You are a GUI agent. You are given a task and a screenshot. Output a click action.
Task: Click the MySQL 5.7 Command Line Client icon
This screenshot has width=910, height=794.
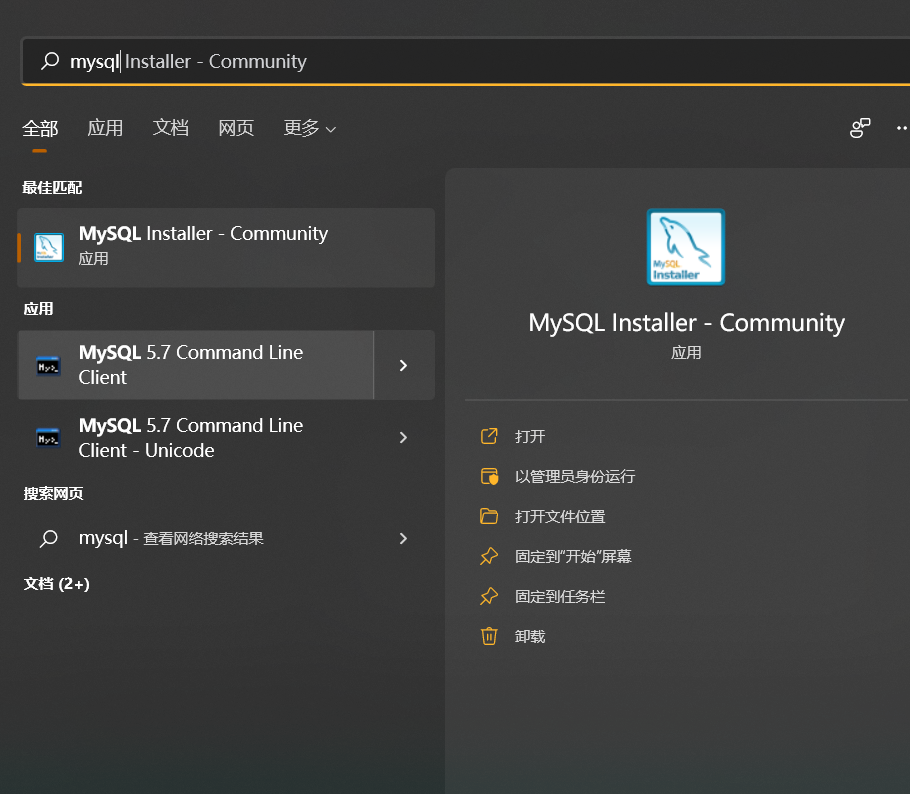pos(48,367)
